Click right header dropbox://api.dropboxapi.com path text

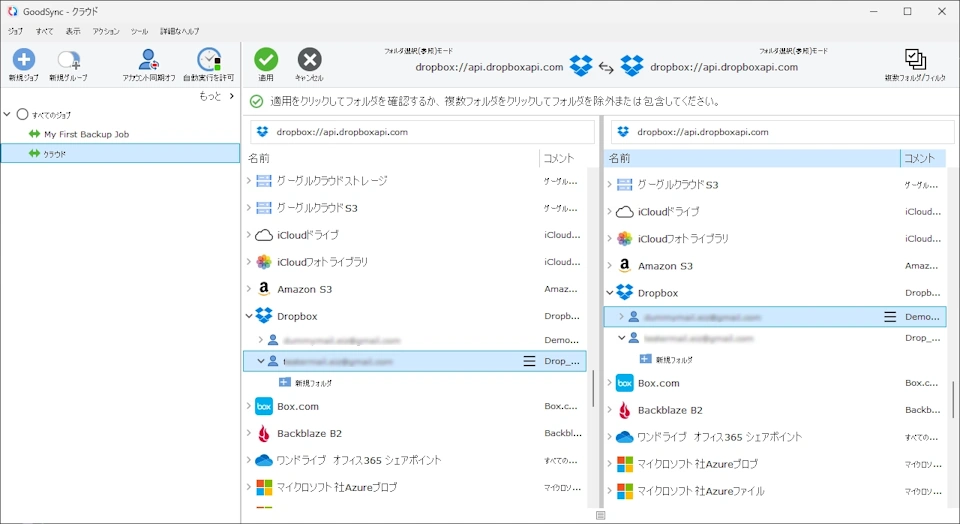pos(724,67)
